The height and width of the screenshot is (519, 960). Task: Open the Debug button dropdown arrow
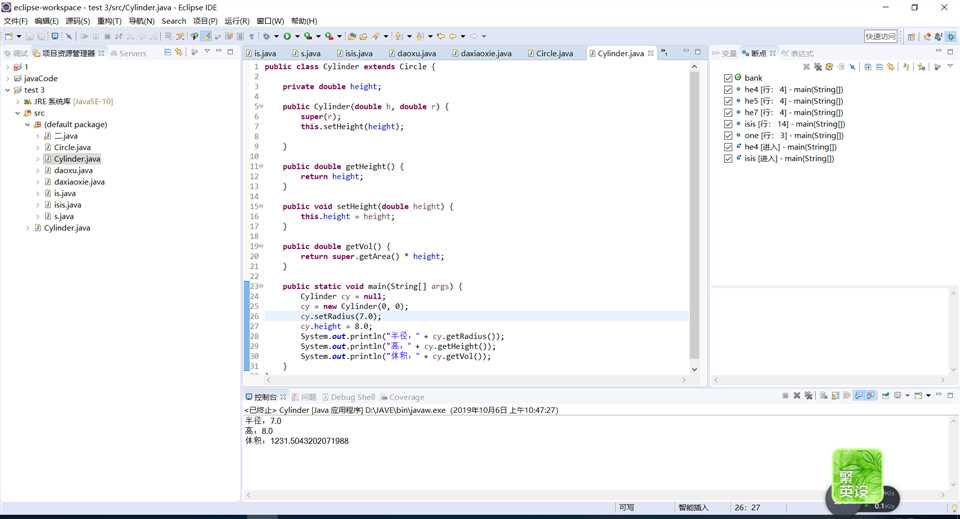point(276,36)
